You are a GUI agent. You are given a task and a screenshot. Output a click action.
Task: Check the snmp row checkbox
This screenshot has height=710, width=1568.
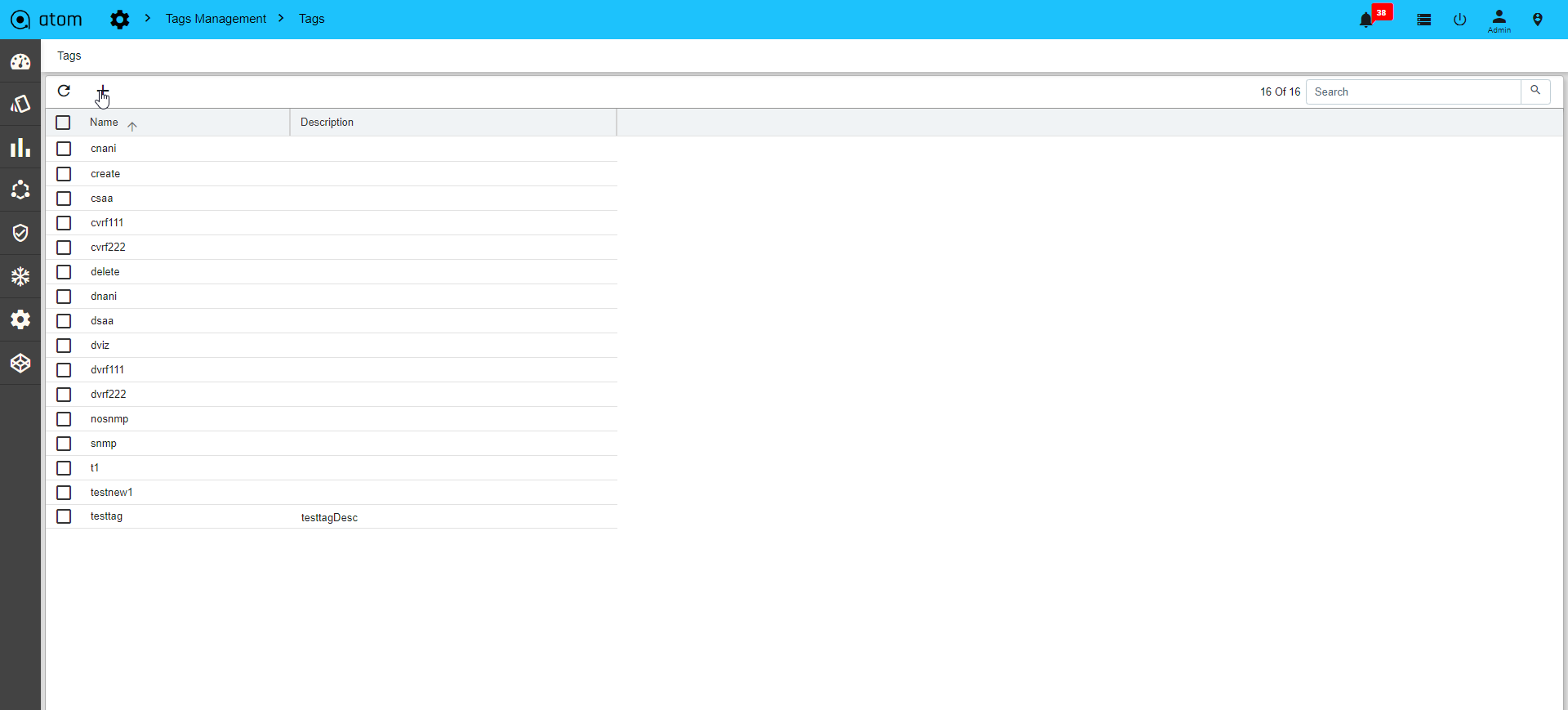point(64,444)
